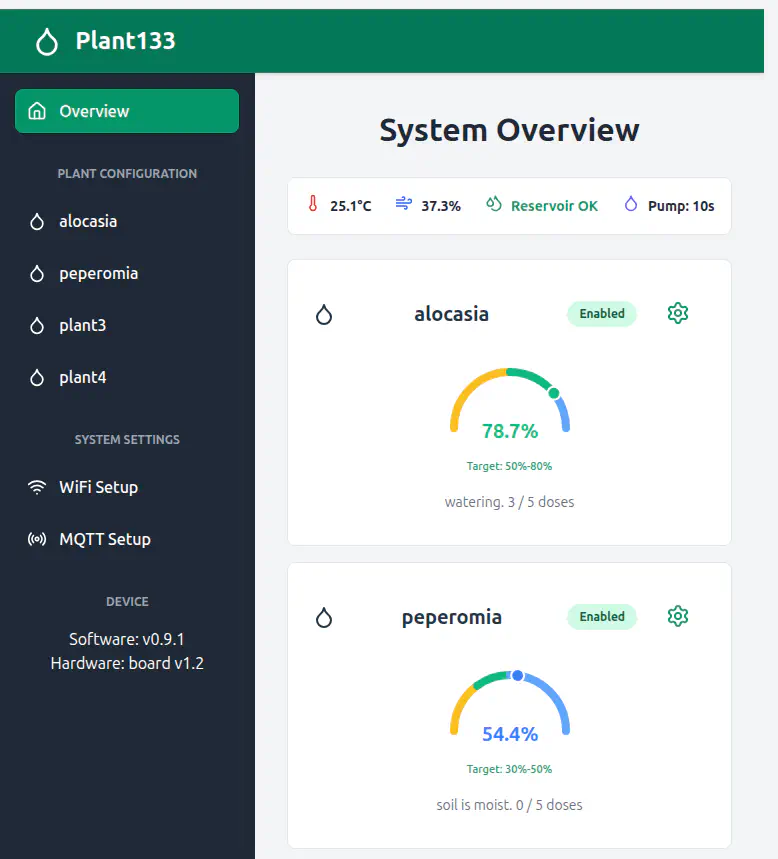Click the humidity wind icon

pyautogui.click(x=403, y=204)
